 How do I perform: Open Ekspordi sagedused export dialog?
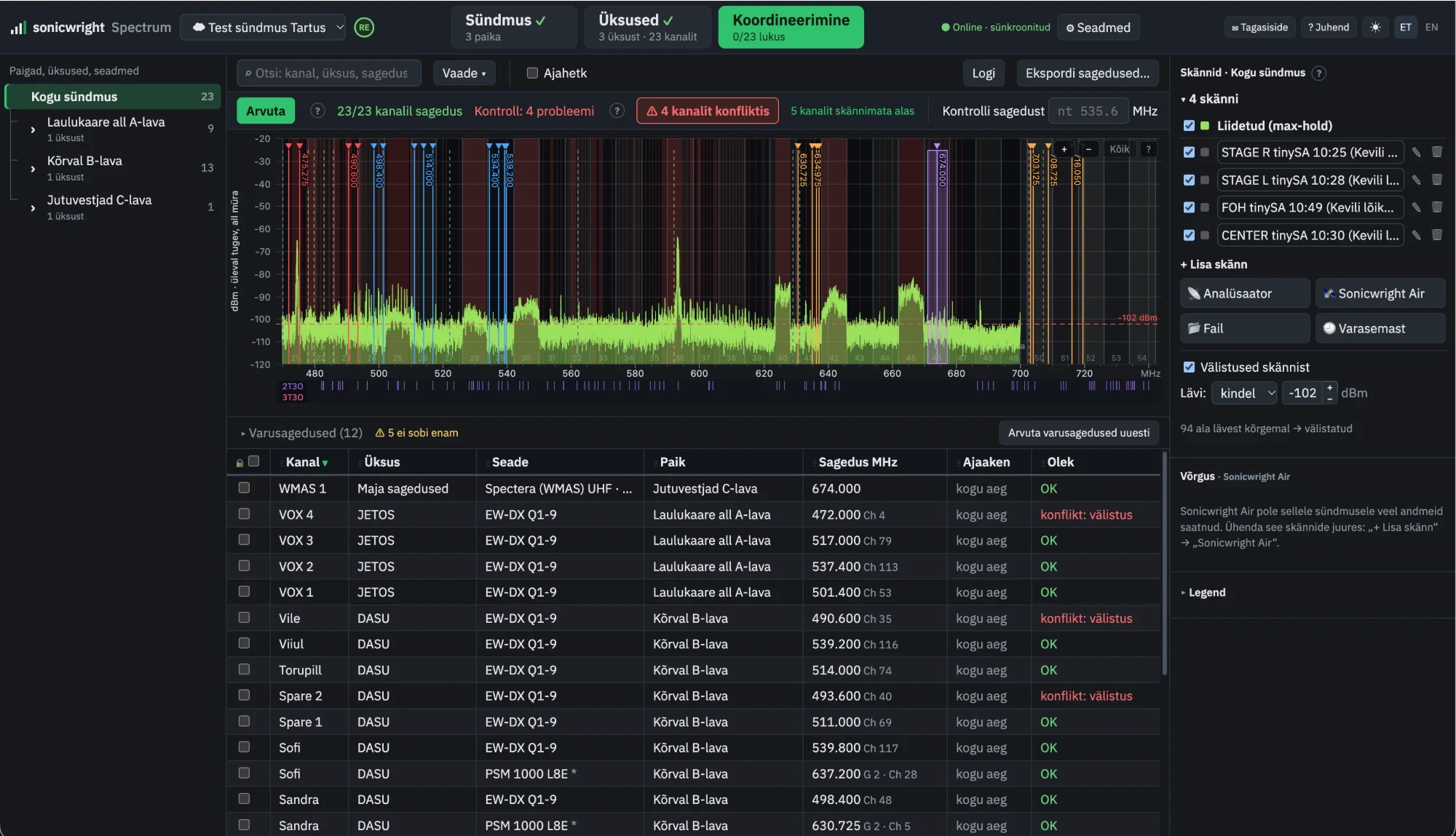coord(1088,73)
